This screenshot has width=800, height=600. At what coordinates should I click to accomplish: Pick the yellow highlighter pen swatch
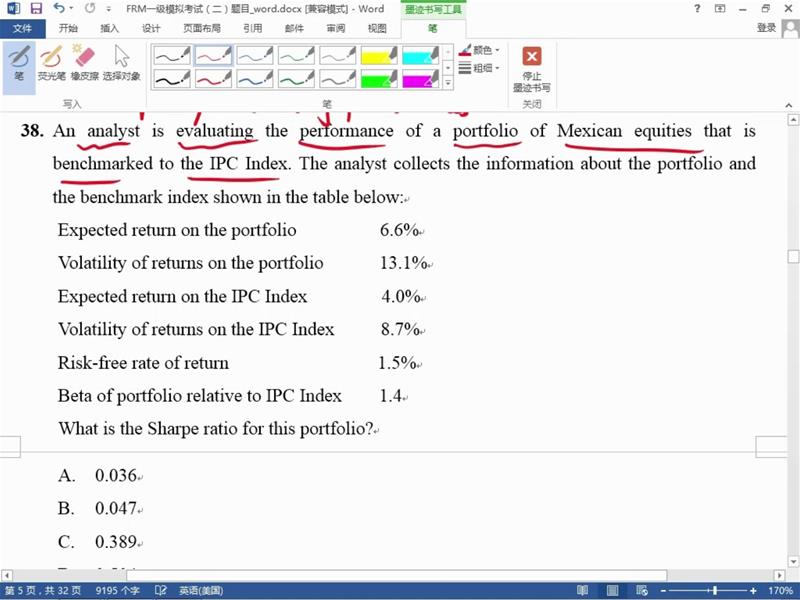click(x=380, y=55)
